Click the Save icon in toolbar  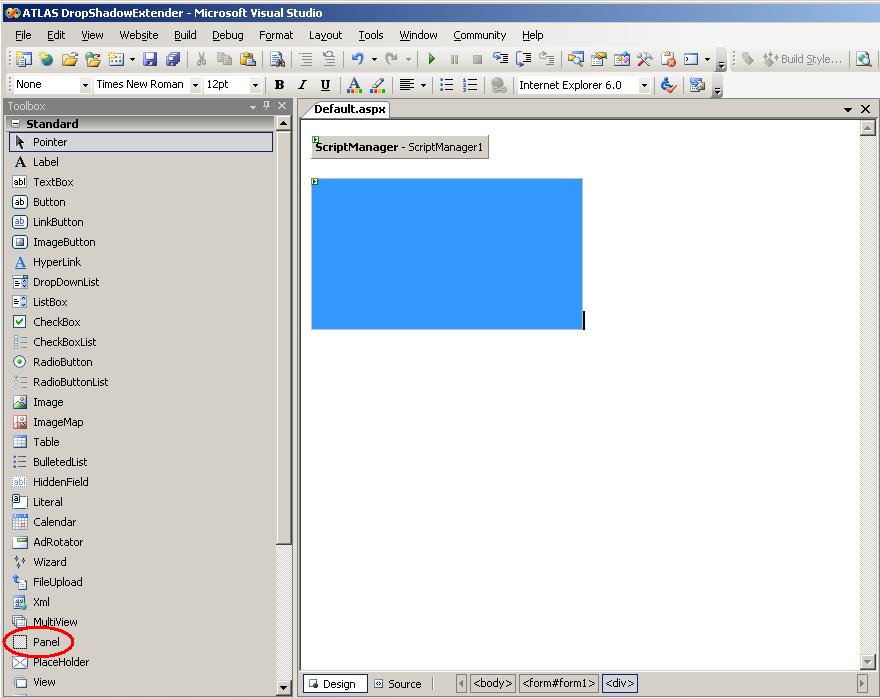pyautogui.click(x=150, y=60)
